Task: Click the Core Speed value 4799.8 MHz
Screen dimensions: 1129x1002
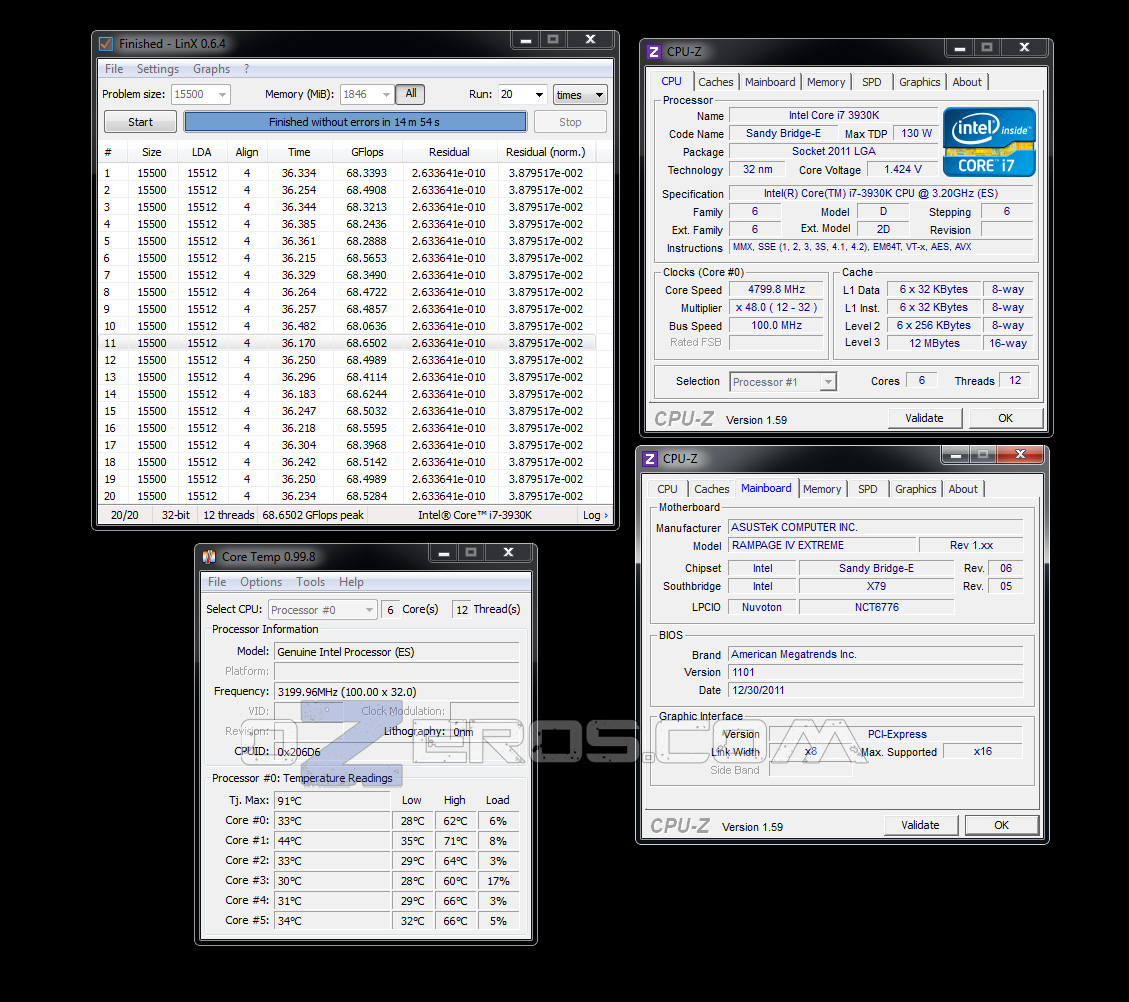Action: click(x=776, y=289)
